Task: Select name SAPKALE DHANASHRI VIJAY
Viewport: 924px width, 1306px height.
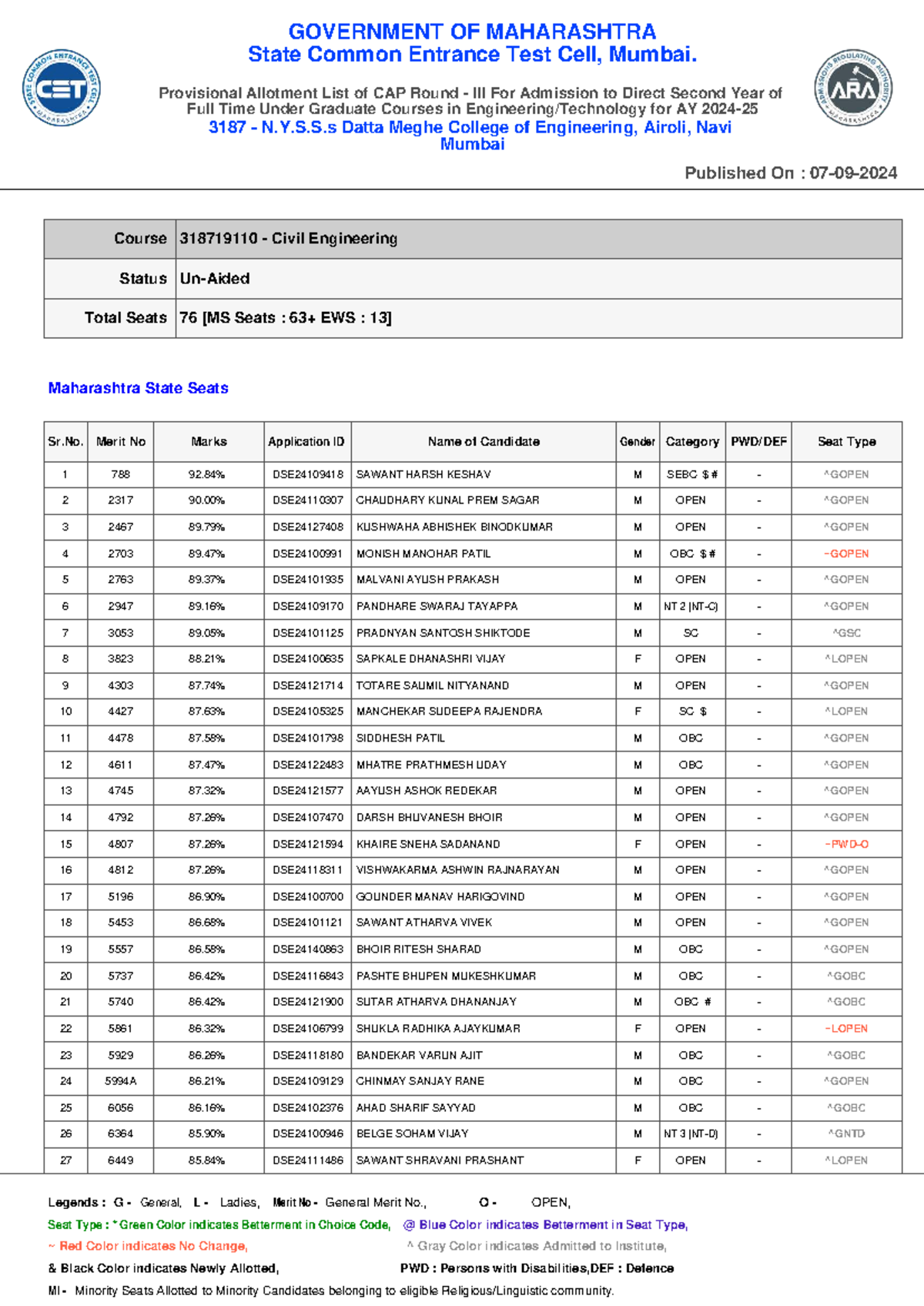Action: (x=430, y=659)
